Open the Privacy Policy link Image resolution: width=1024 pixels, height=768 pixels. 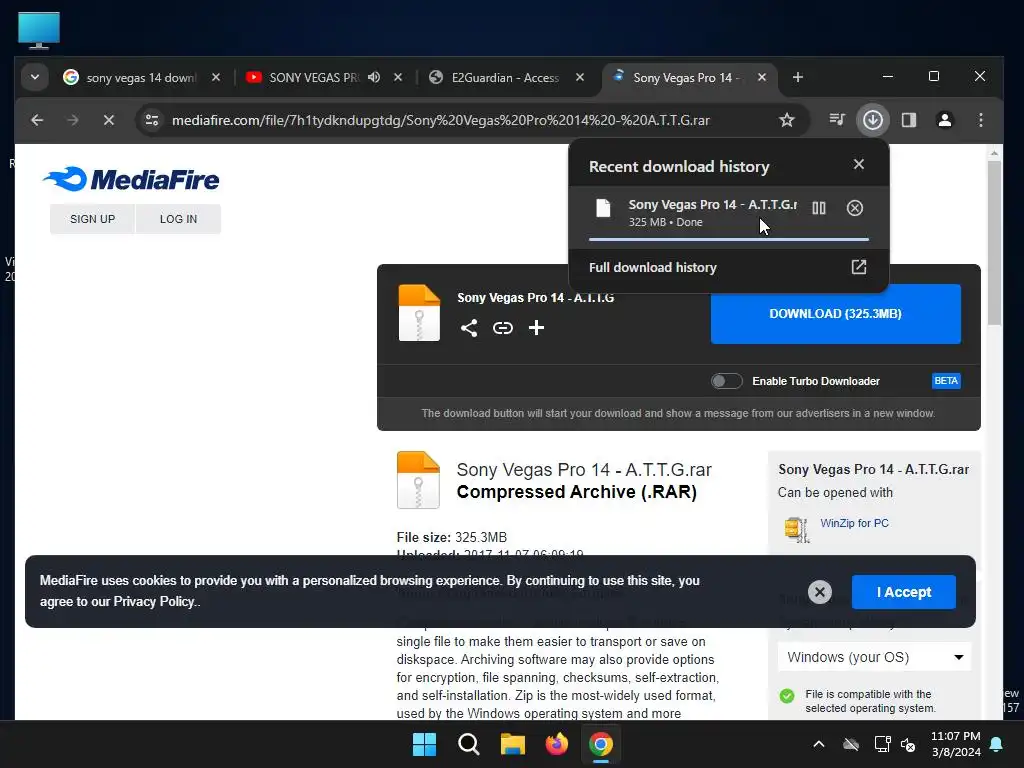click(154, 601)
